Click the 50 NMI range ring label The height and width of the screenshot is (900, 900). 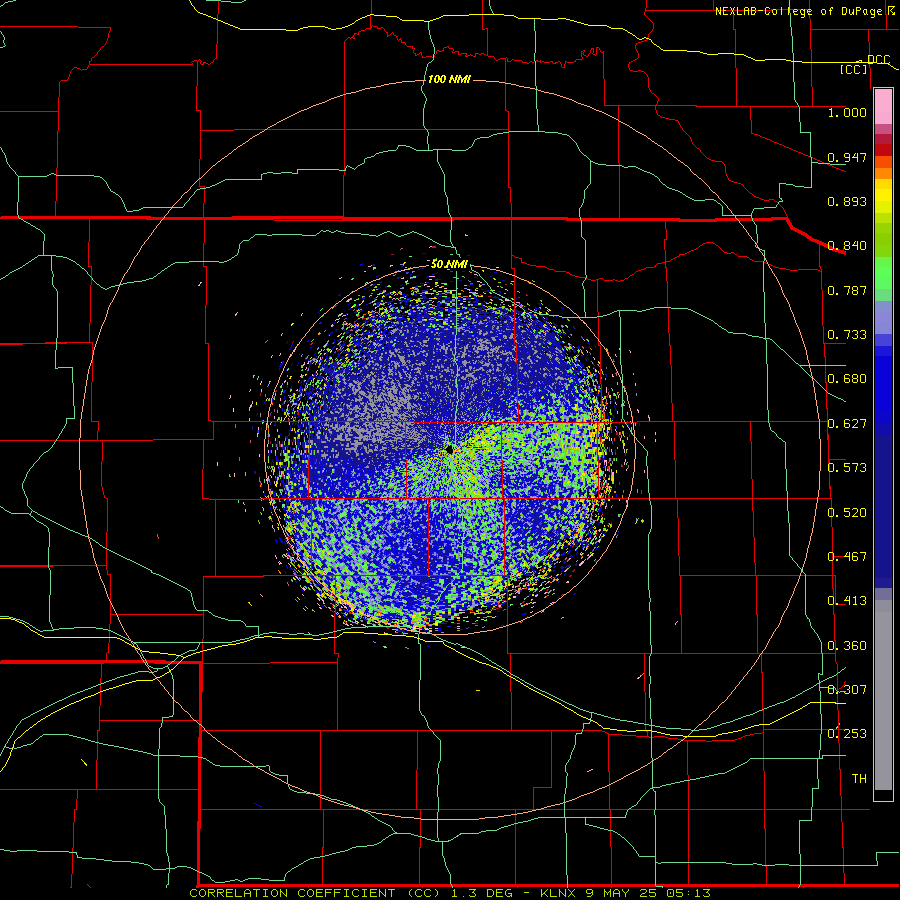click(x=449, y=264)
